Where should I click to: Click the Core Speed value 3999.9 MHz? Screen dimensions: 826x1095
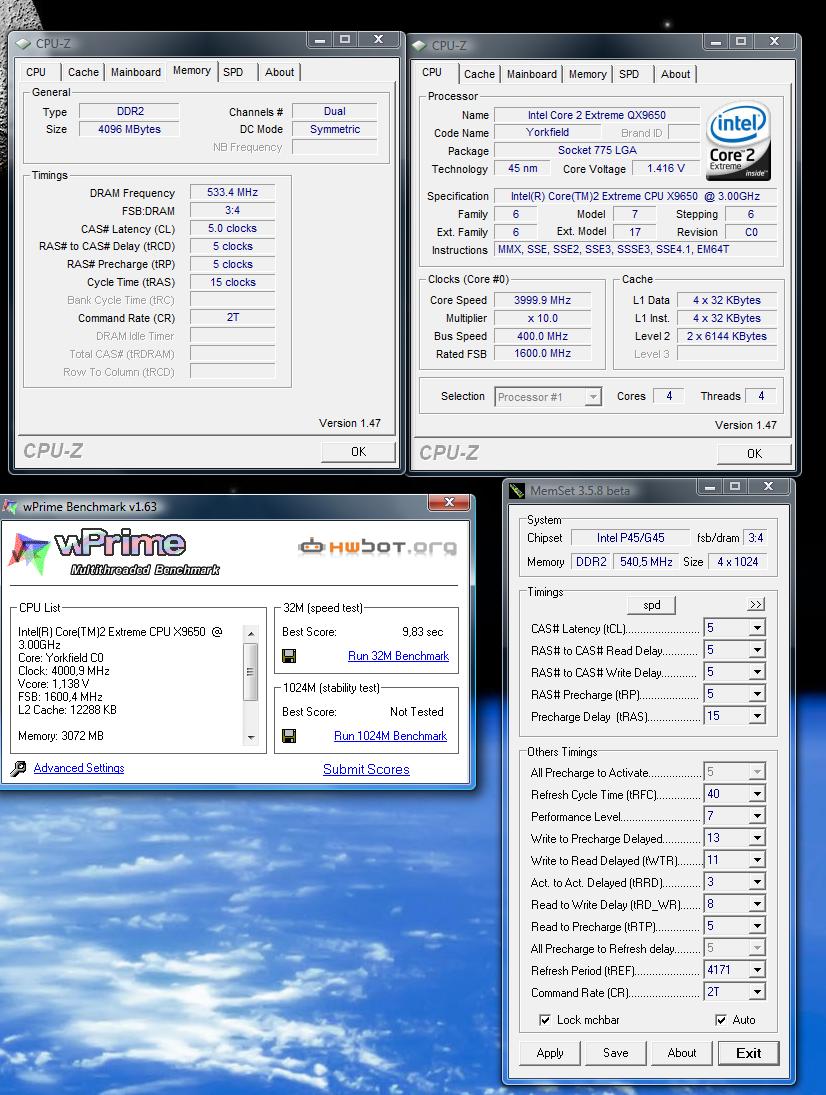[x=543, y=300]
